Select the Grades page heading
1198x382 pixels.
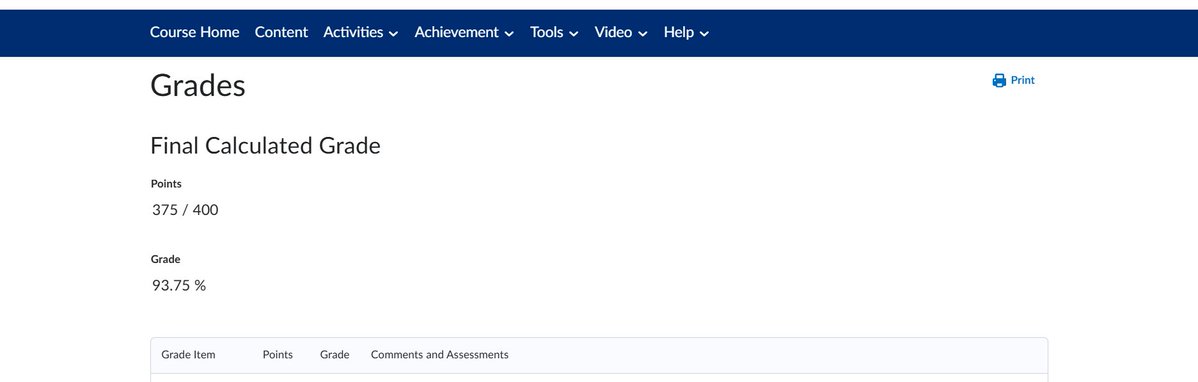(x=198, y=86)
